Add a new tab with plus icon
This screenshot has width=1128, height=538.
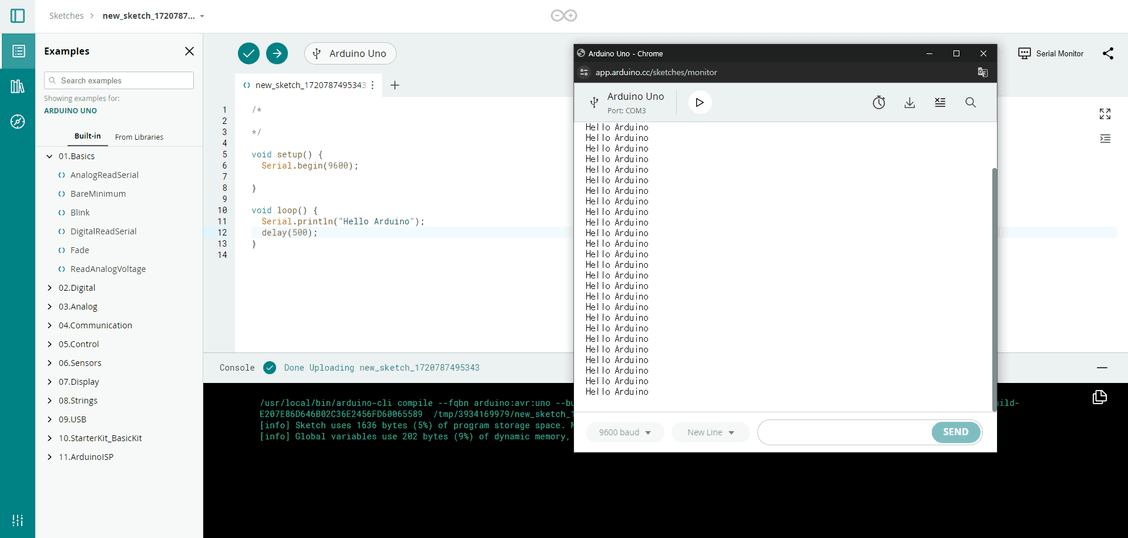pos(394,85)
